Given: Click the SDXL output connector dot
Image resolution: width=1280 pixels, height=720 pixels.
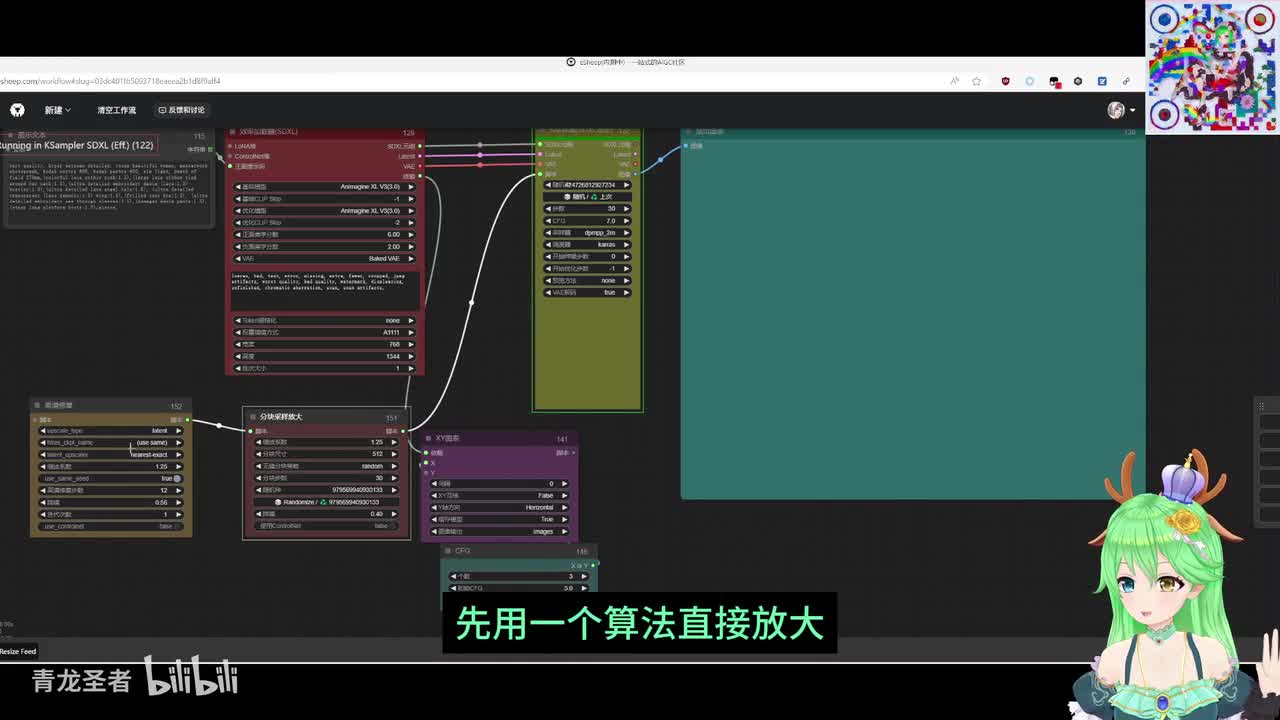Looking at the screenshot, I should point(420,146).
